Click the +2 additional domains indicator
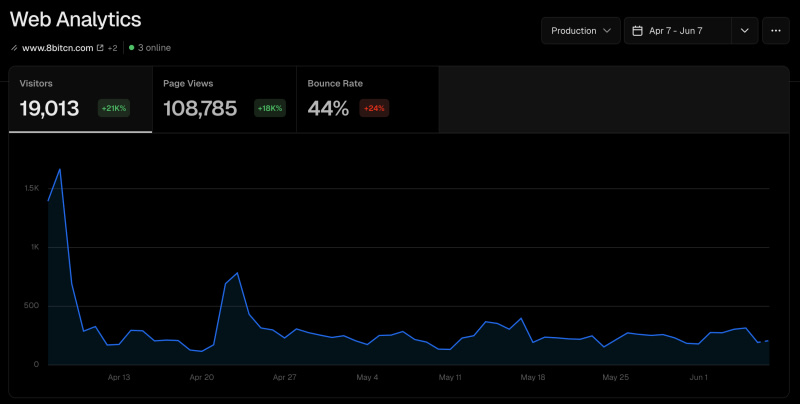This screenshot has width=800, height=404. coord(113,47)
